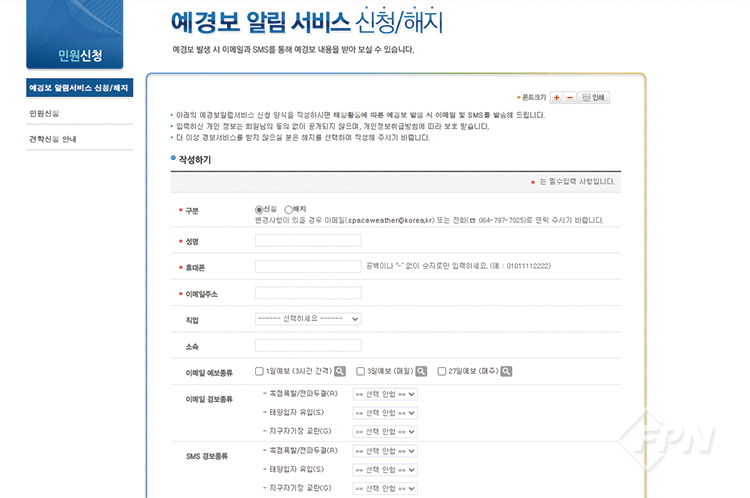The width and height of the screenshot is (750, 498).
Task: Expand email 지구자기장 교란(G) alert dropdown
Action: (x=384, y=431)
